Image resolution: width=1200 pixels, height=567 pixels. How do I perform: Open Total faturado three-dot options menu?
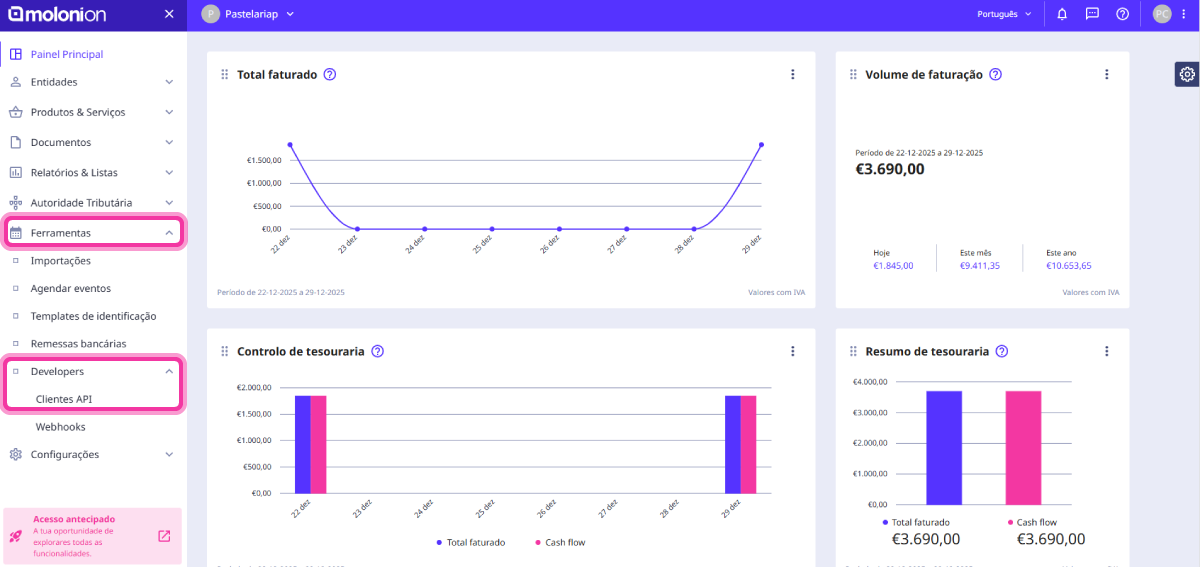click(x=792, y=74)
